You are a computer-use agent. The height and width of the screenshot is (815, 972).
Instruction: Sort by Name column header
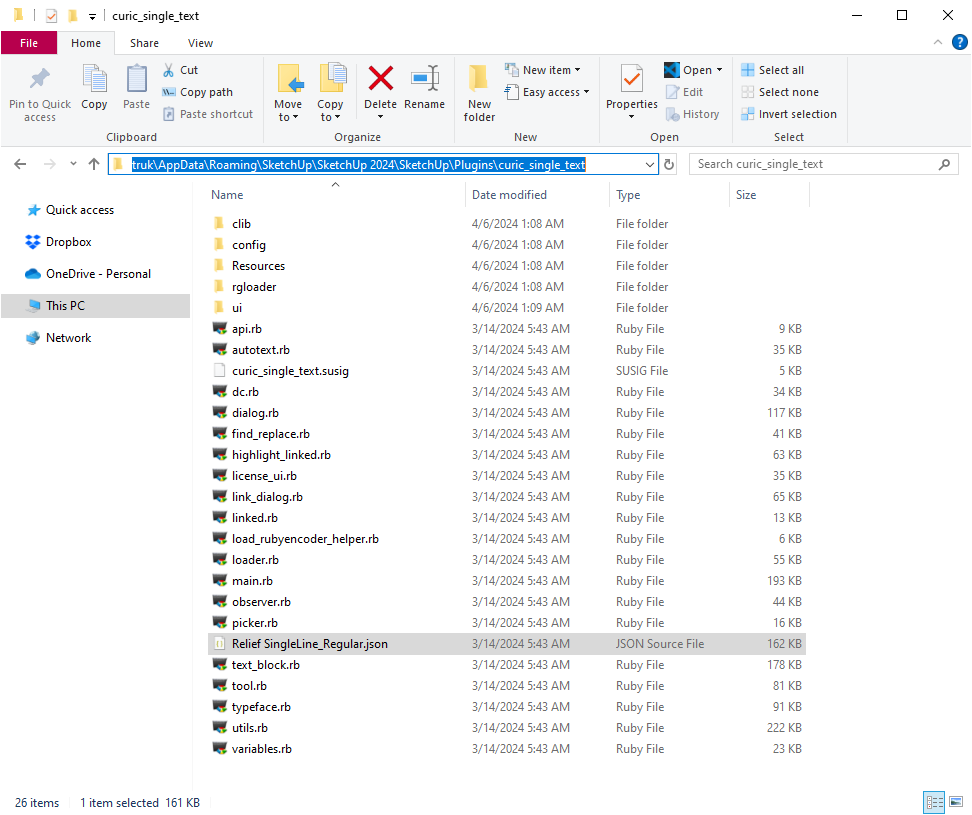pyautogui.click(x=227, y=195)
